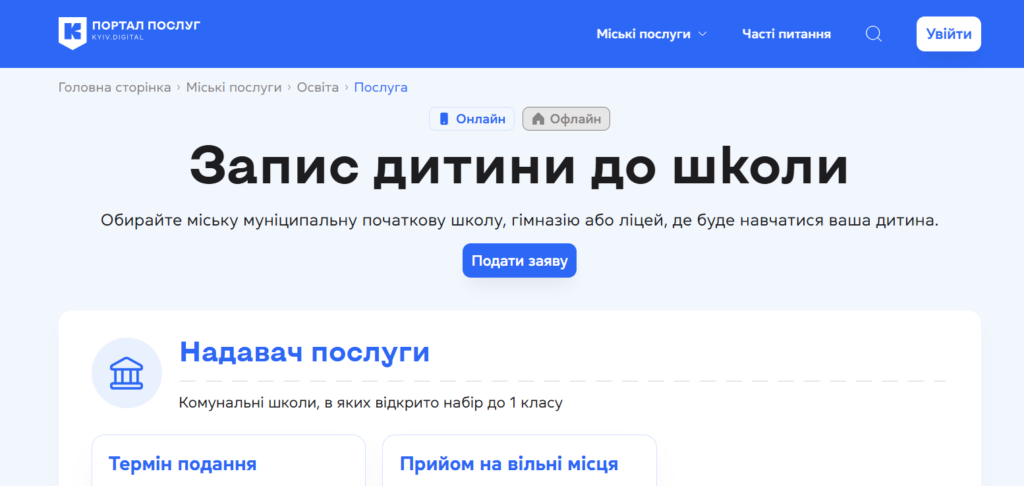Viewport: 1024px width, 486px height.
Task: Click the house icon in the Офлайн badge
Action: [538, 119]
